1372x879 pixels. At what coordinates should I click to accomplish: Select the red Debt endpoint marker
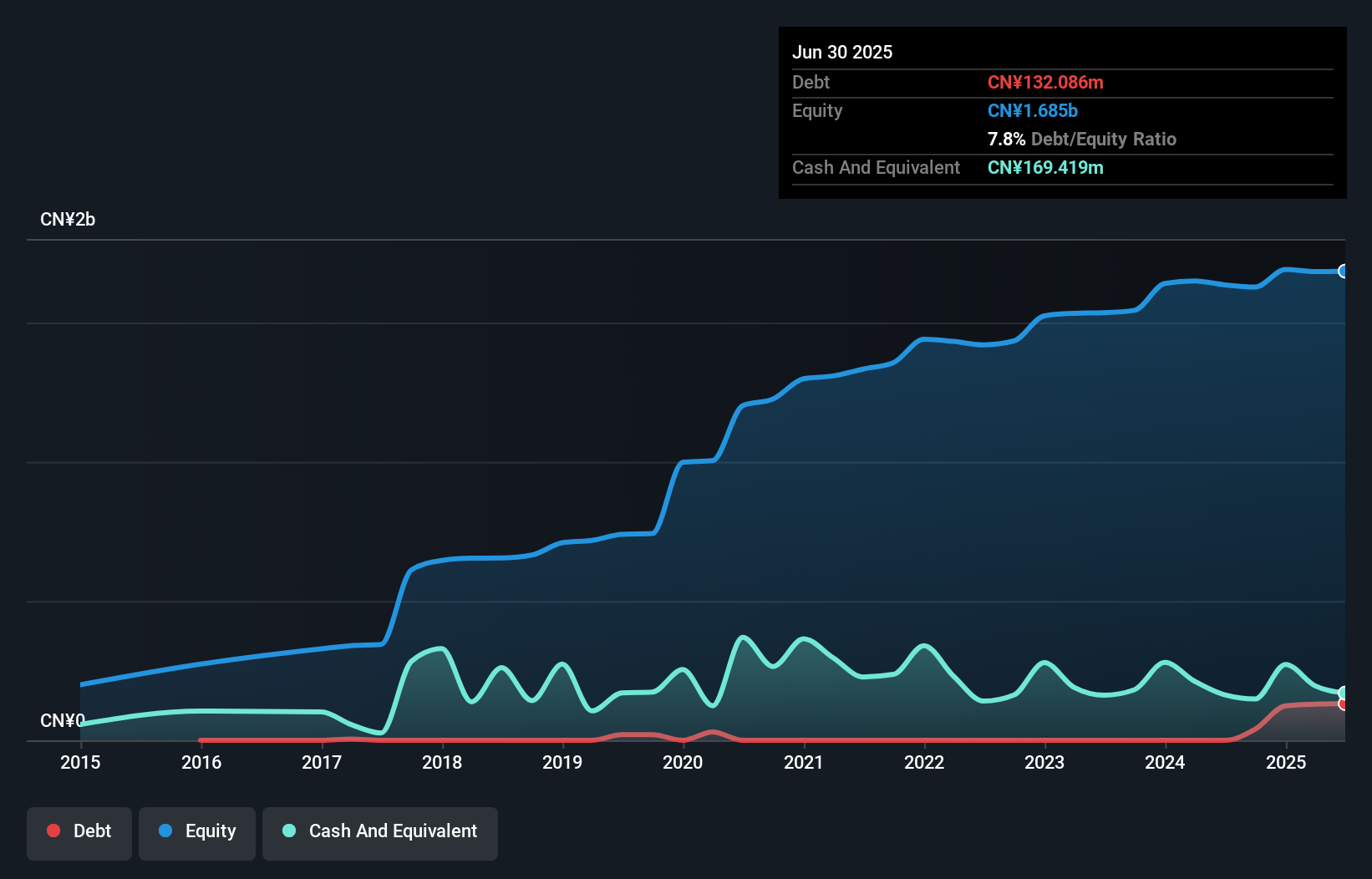[x=1344, y=704]
